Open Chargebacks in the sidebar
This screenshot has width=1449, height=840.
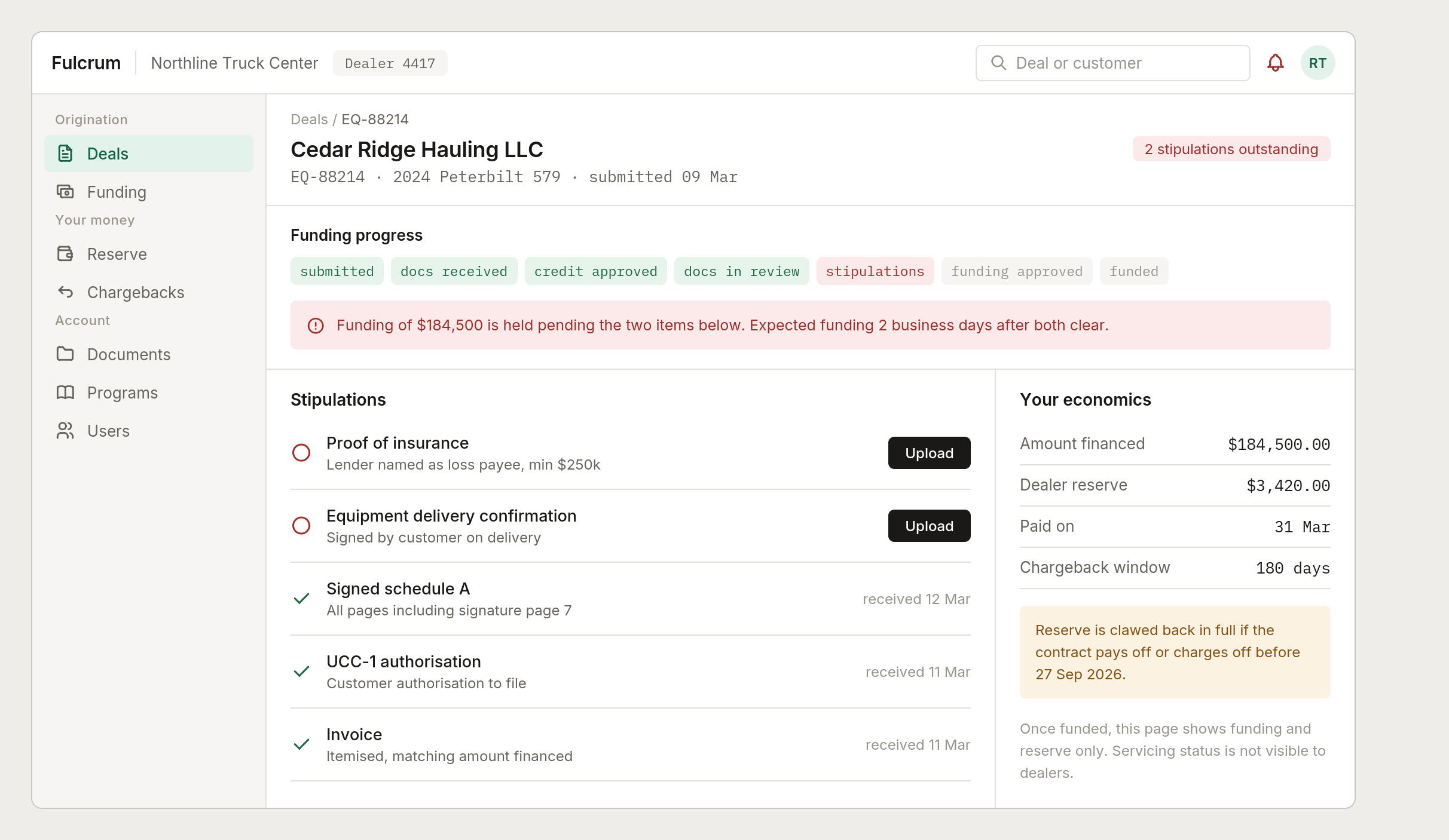pyautogui.click(x=149, y=292)
